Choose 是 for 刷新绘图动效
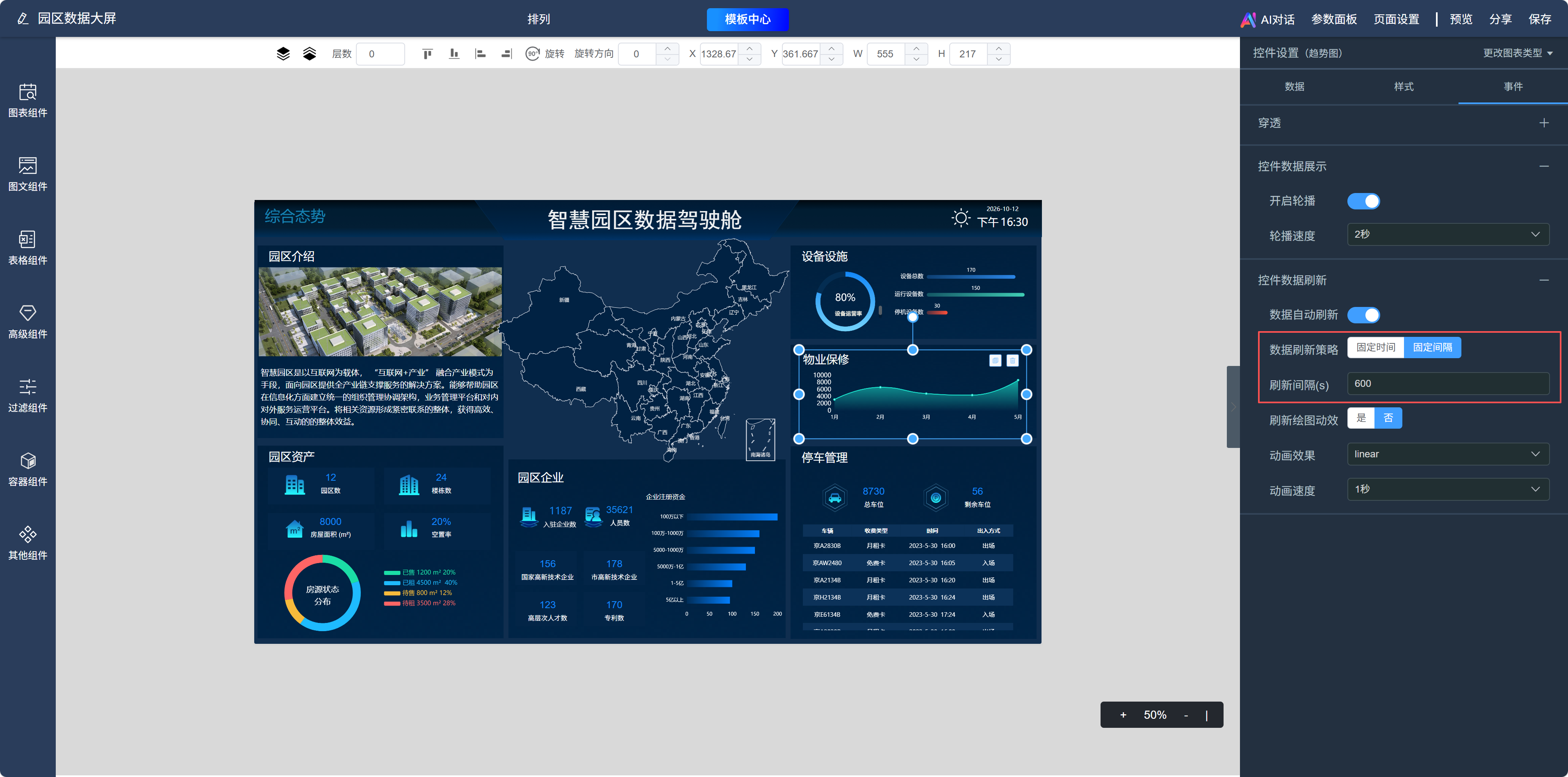 1361,418
